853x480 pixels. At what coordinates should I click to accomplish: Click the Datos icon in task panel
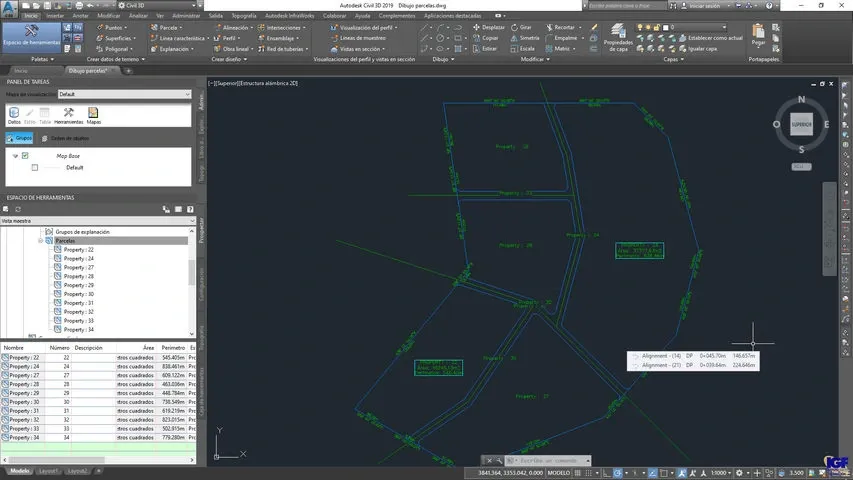[14, 115]
